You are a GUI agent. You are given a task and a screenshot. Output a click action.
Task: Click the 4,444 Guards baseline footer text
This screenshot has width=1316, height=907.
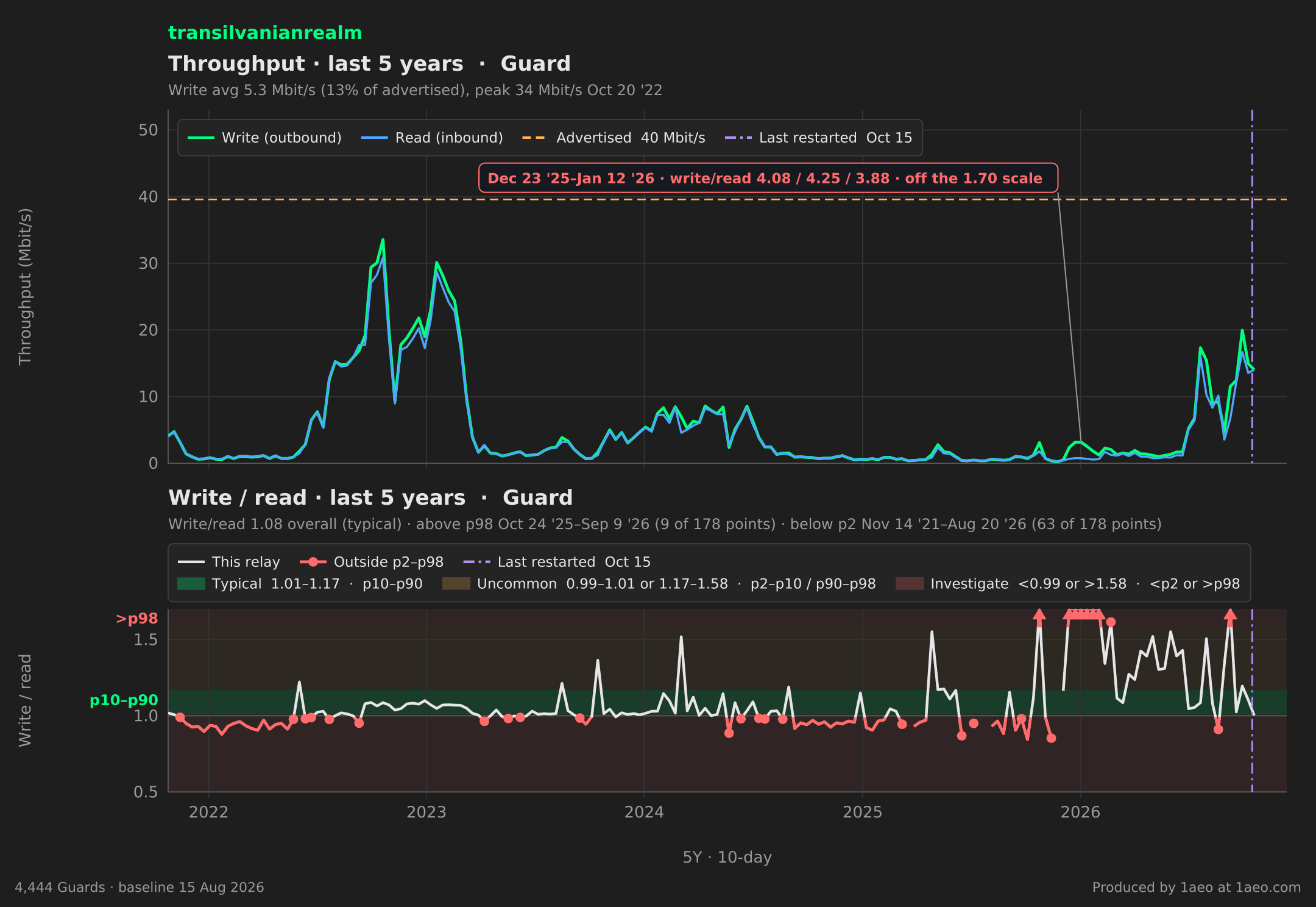click(x=140, y=887)
